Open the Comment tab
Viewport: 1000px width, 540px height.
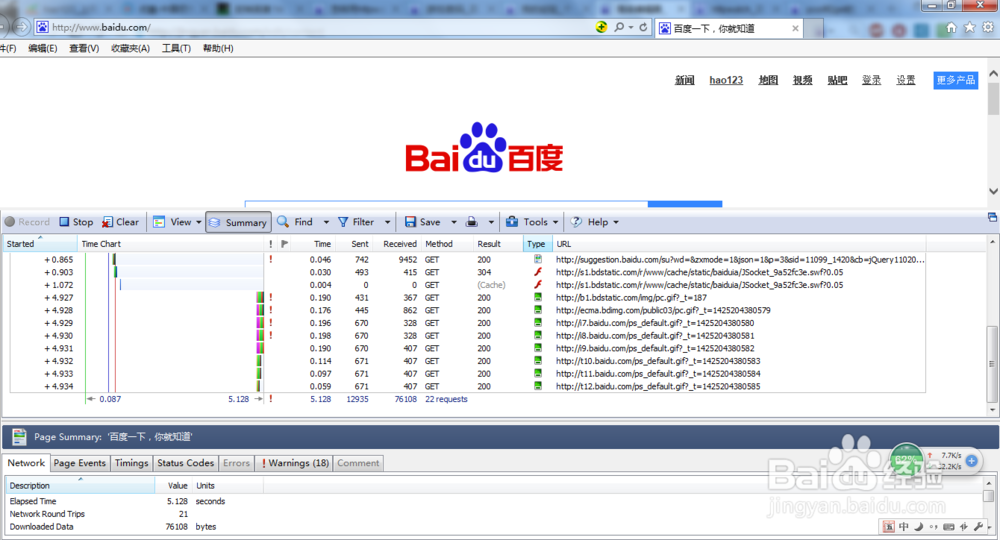coord(358,463)
